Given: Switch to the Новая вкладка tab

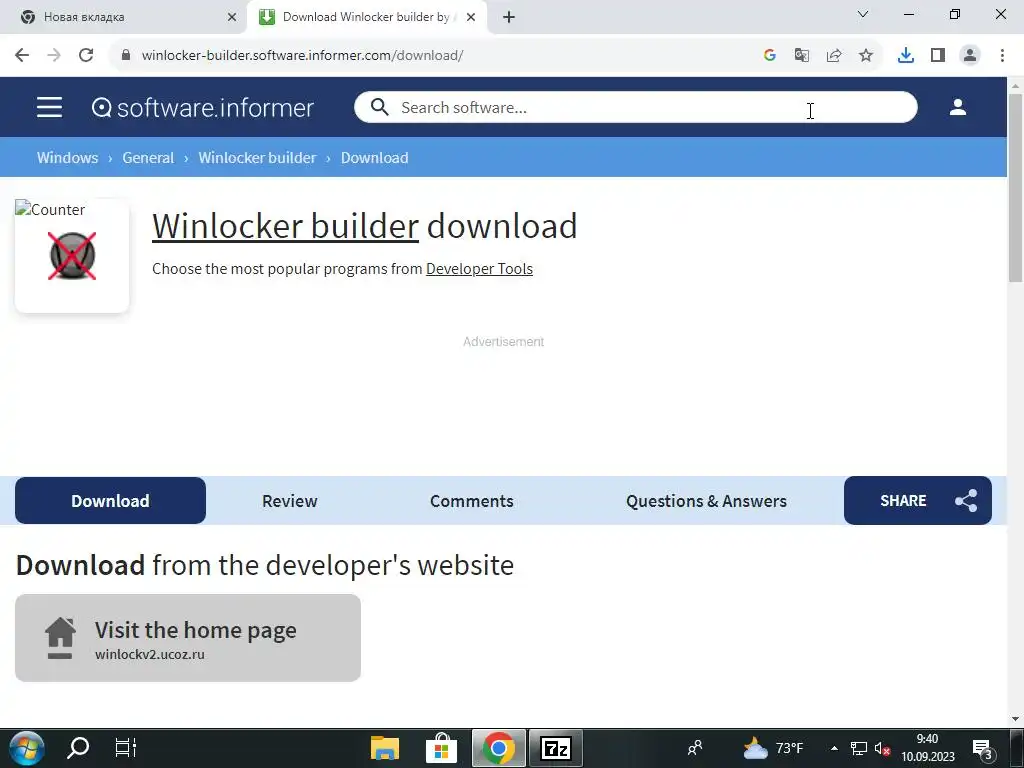Looking at the screenshot, I should 124,17.
